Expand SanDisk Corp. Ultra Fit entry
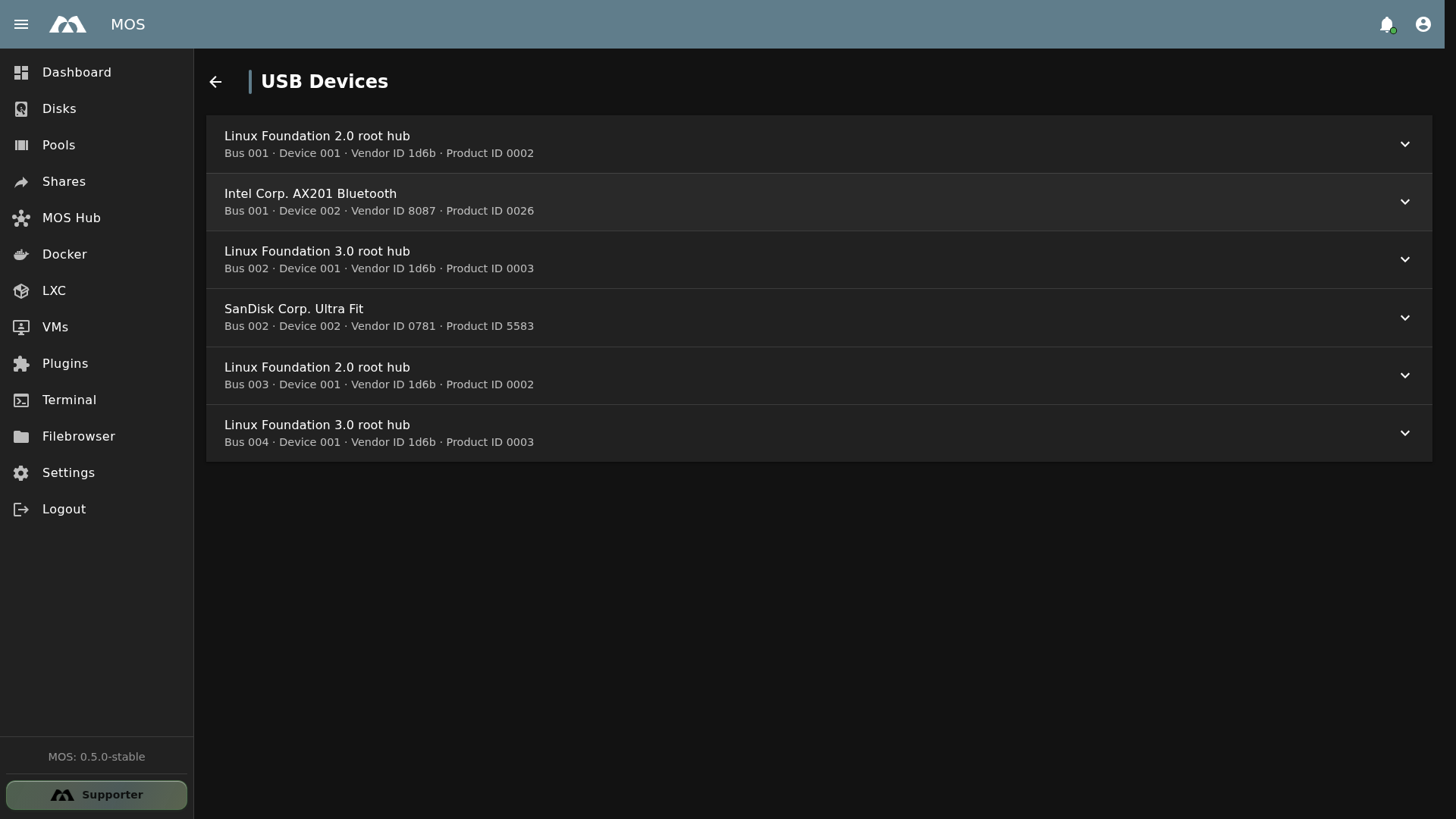 819,318
